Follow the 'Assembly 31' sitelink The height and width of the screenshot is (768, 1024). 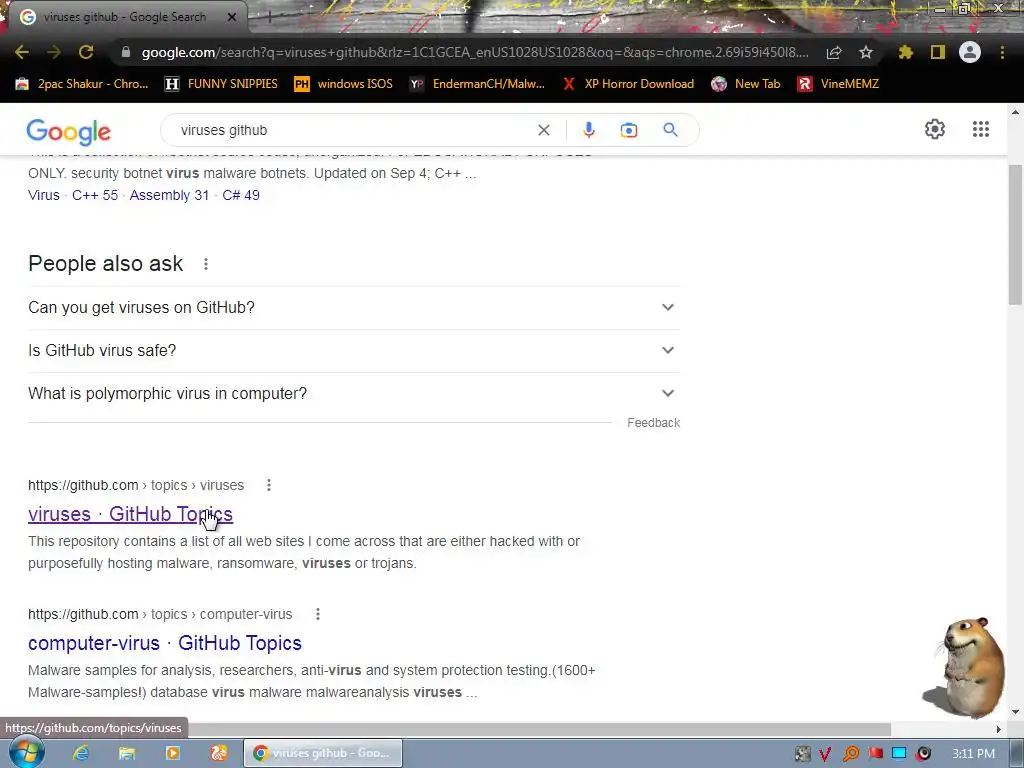pyautogui.click(x=169, y=195)
